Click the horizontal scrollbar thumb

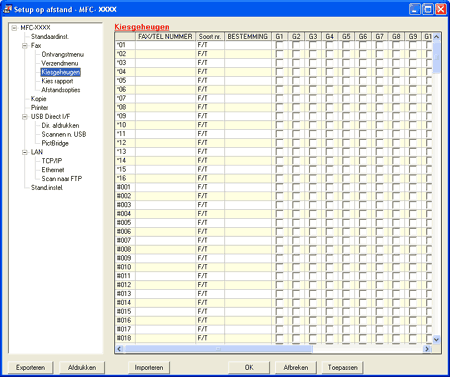click(218, 349)
